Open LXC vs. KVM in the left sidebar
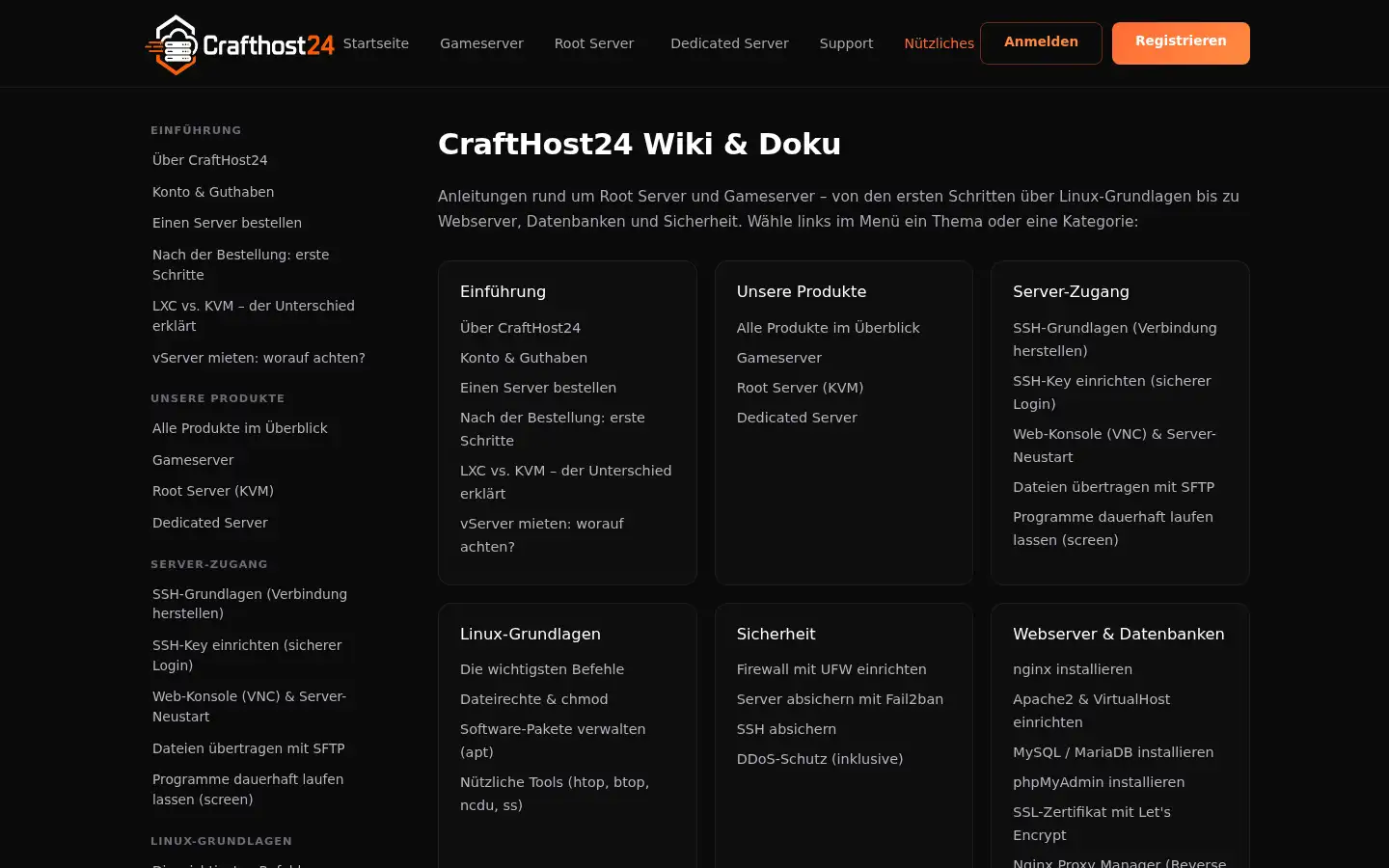The width and height of the screenshot is (1389, 868). 254,315
